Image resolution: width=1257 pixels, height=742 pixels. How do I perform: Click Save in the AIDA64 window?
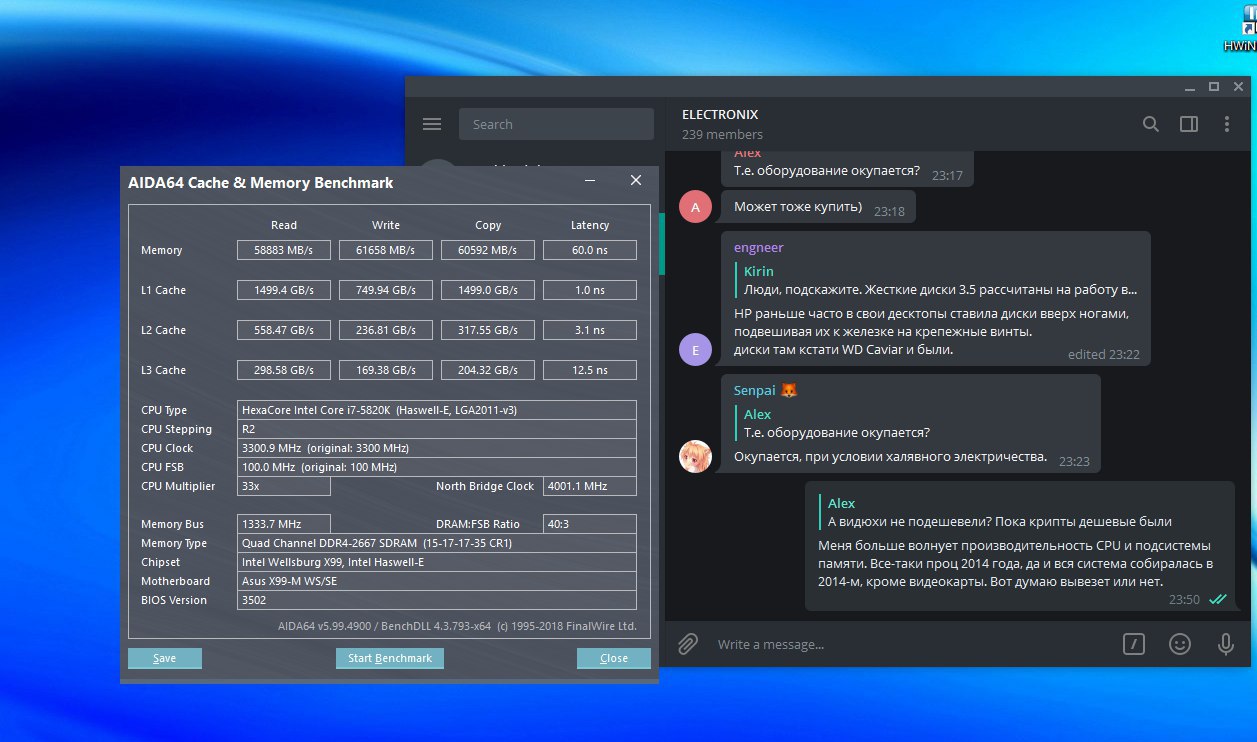click(x=165, y=658)
